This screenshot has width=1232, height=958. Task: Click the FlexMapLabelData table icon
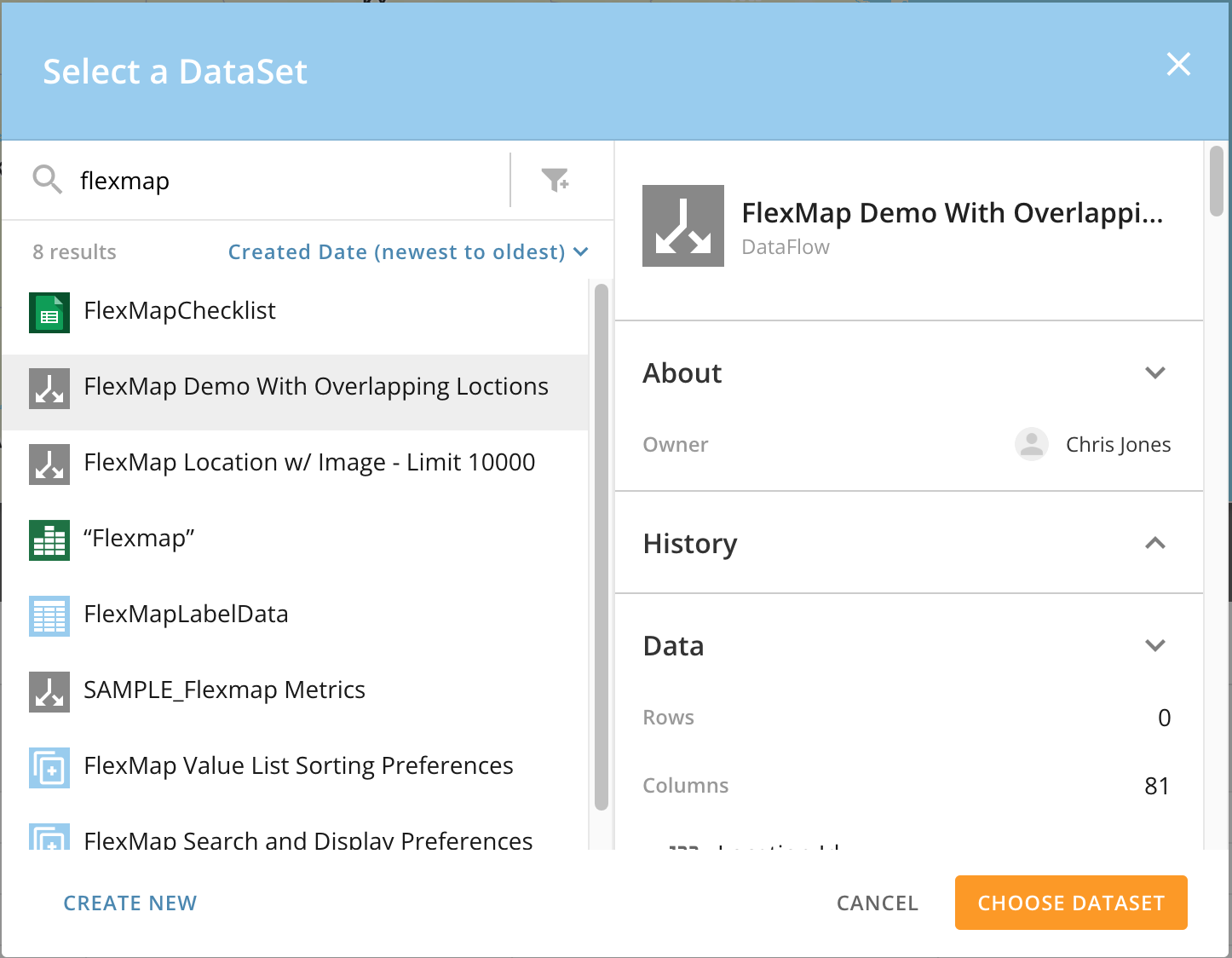(x=49, y=615)
